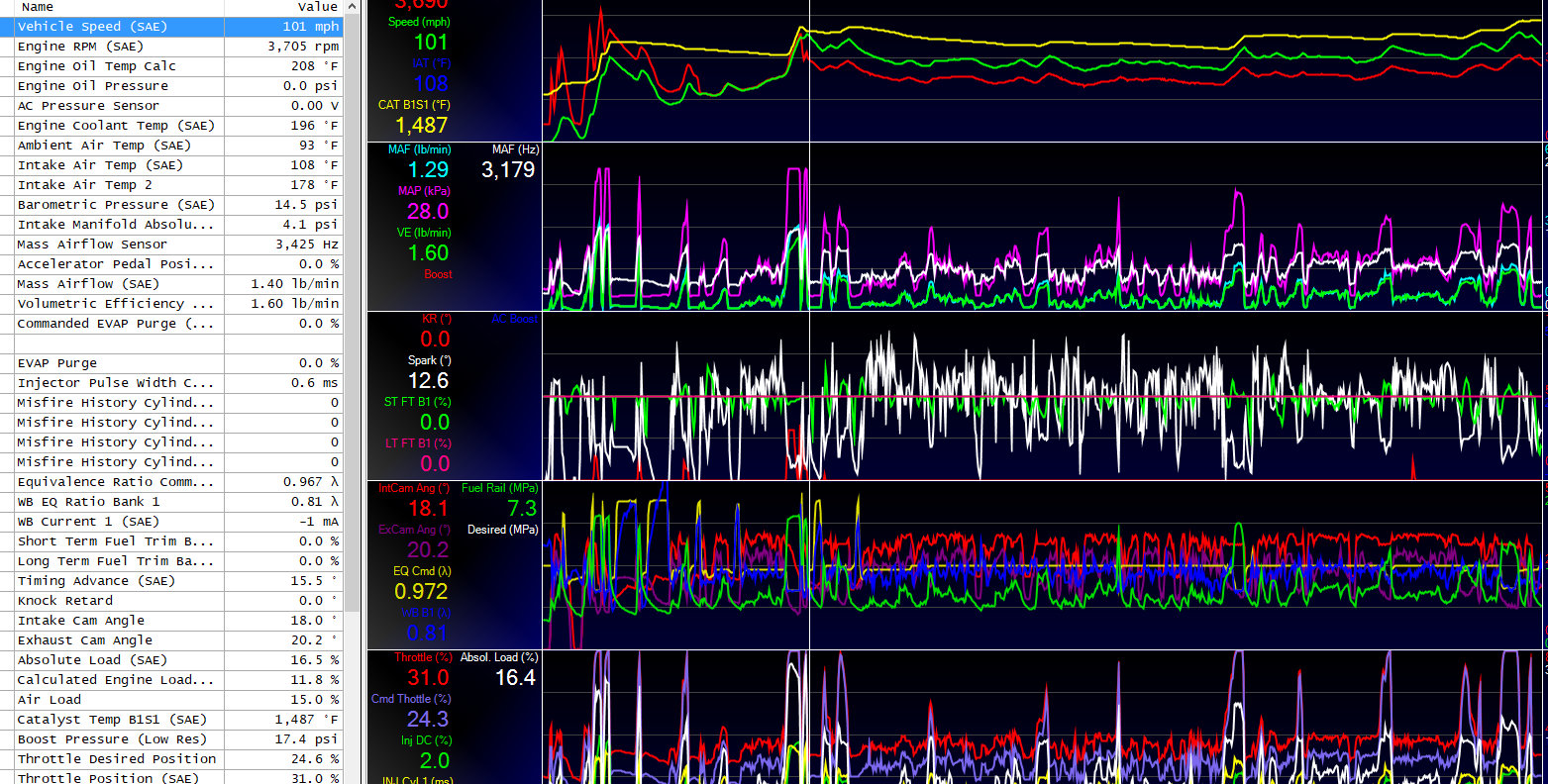Image resolution: width=1548 pixels, height=784 pixels.
Task: Click the LT FT B1 (%) legend label
Action: (418, 443)
